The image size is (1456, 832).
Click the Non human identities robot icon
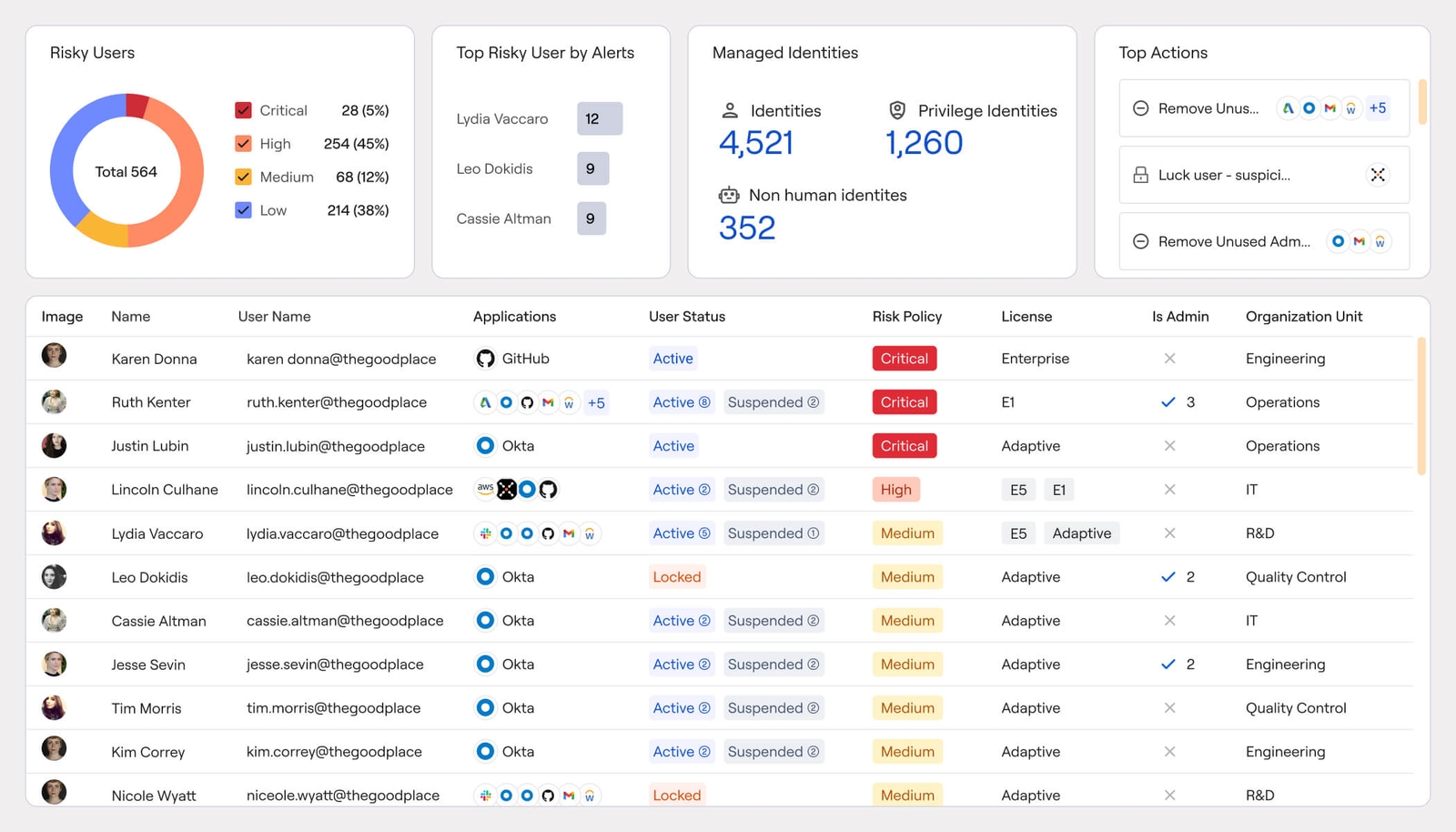click(729, 195)
